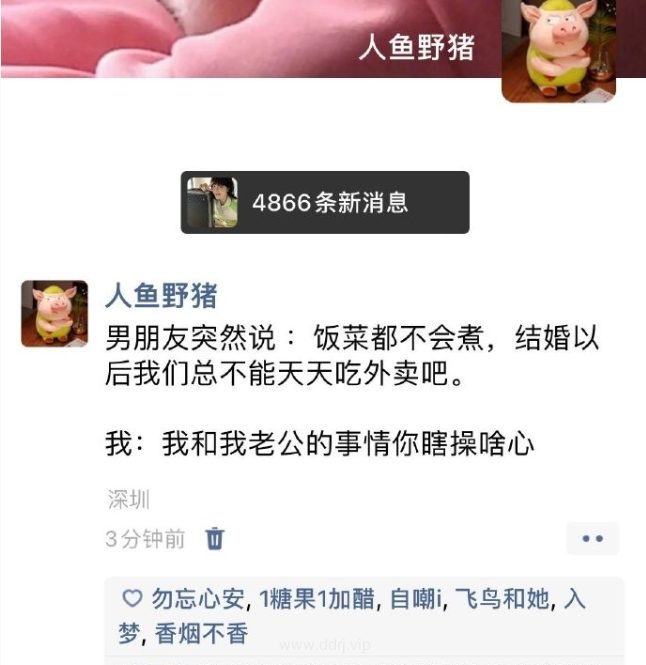The height and width of the screenshot is (665, 646).
Task: Open the pig avatar beside the post
Action: (55, 313)
